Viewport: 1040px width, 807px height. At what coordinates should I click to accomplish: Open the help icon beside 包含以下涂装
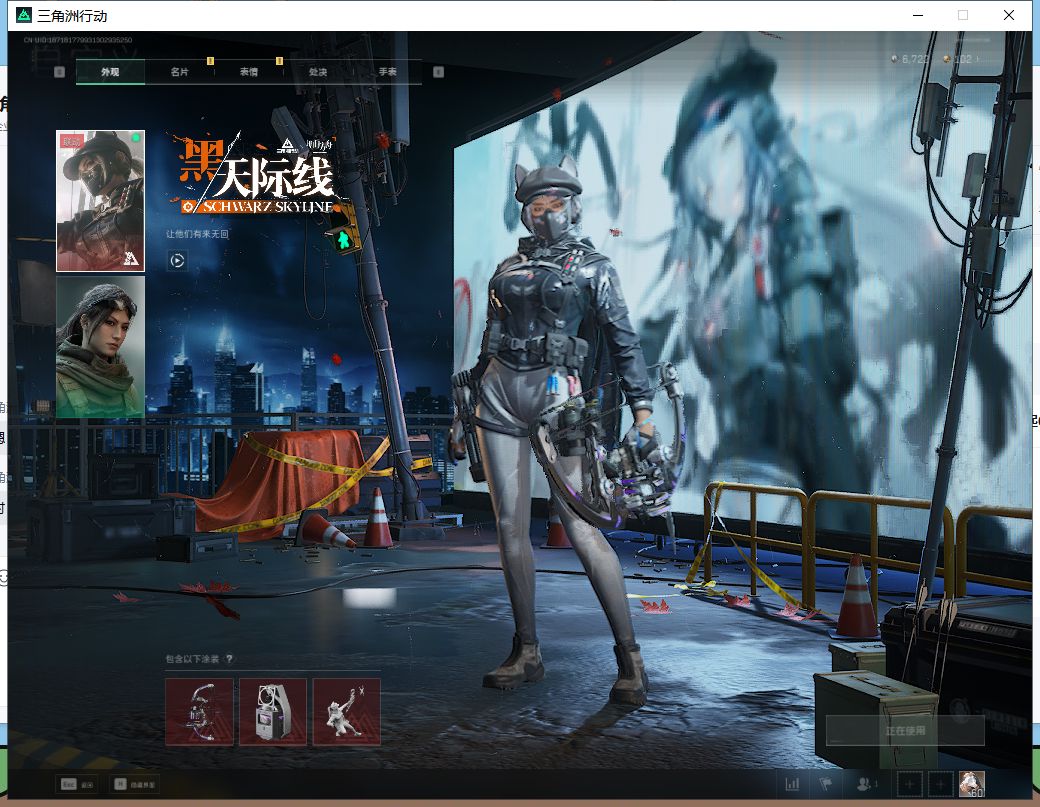click(229, 658)
